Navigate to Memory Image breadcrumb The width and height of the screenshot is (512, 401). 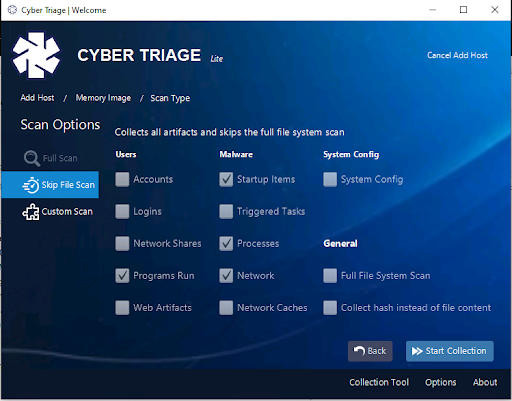point(103,98)
